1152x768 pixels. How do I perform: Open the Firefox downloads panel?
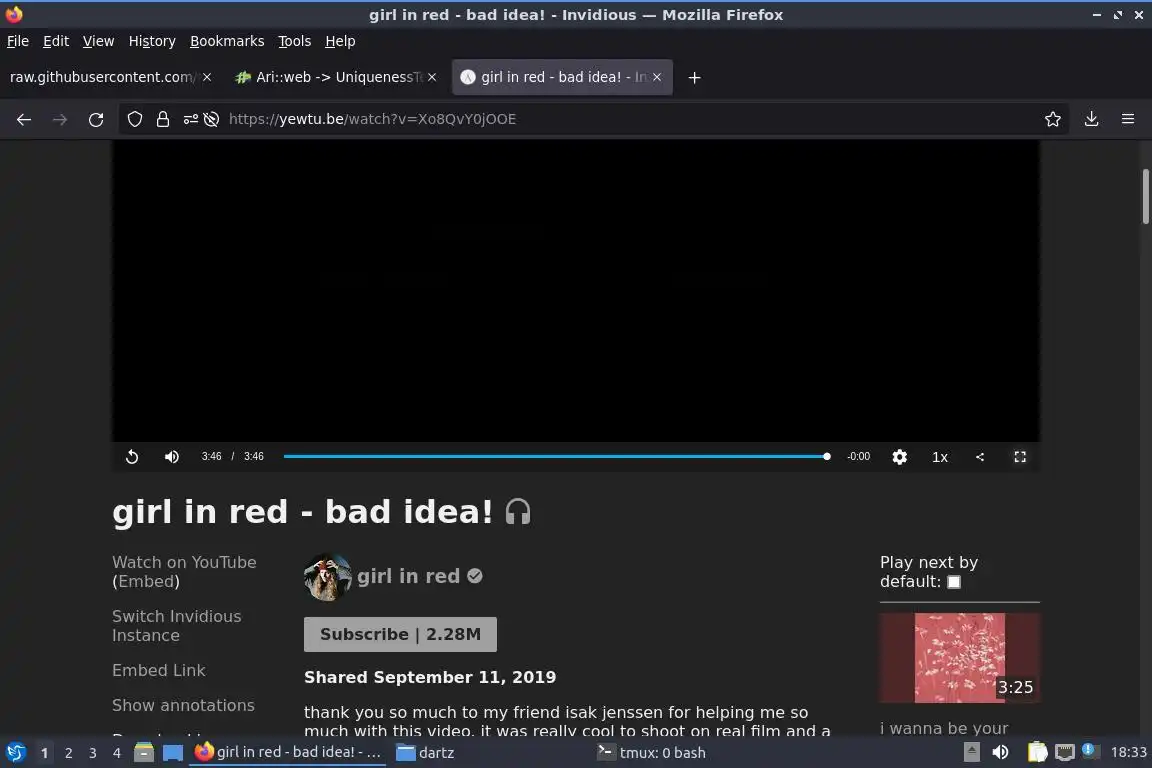1092,119
